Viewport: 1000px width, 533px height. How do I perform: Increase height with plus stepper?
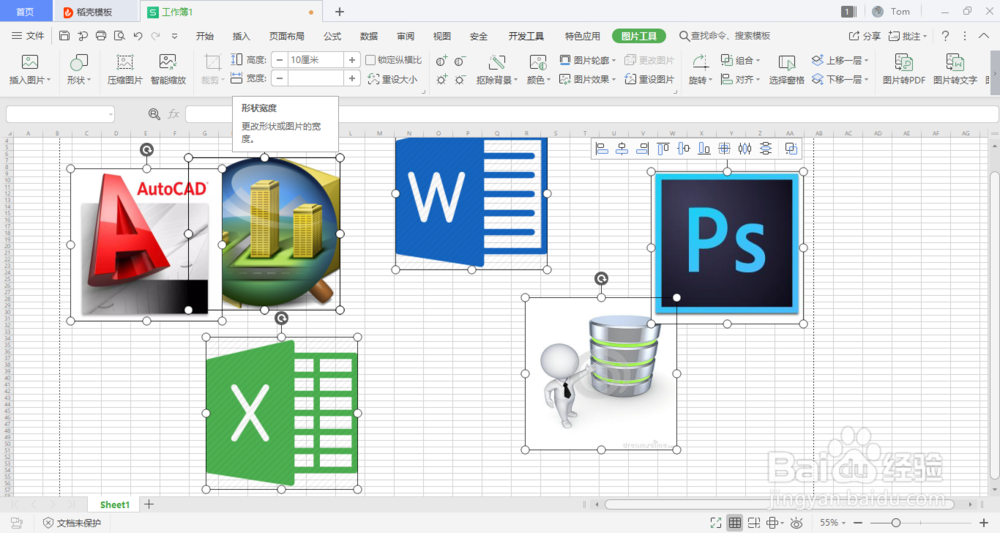[x=352, y=60]
